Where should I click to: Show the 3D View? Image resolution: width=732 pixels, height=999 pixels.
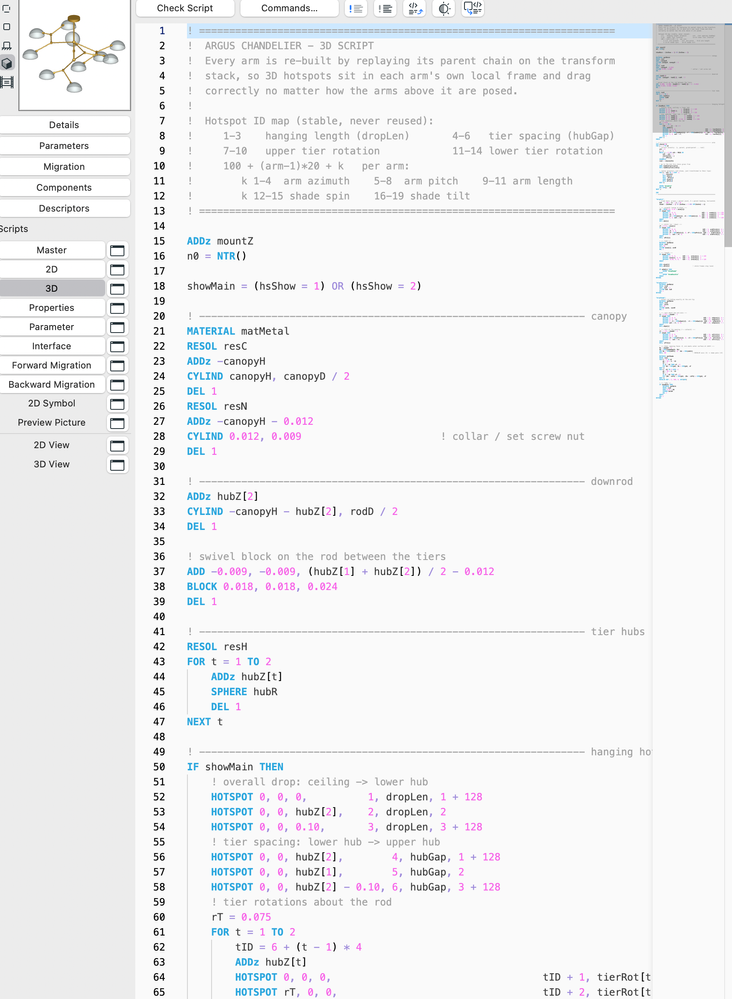(x=52, y=464)
